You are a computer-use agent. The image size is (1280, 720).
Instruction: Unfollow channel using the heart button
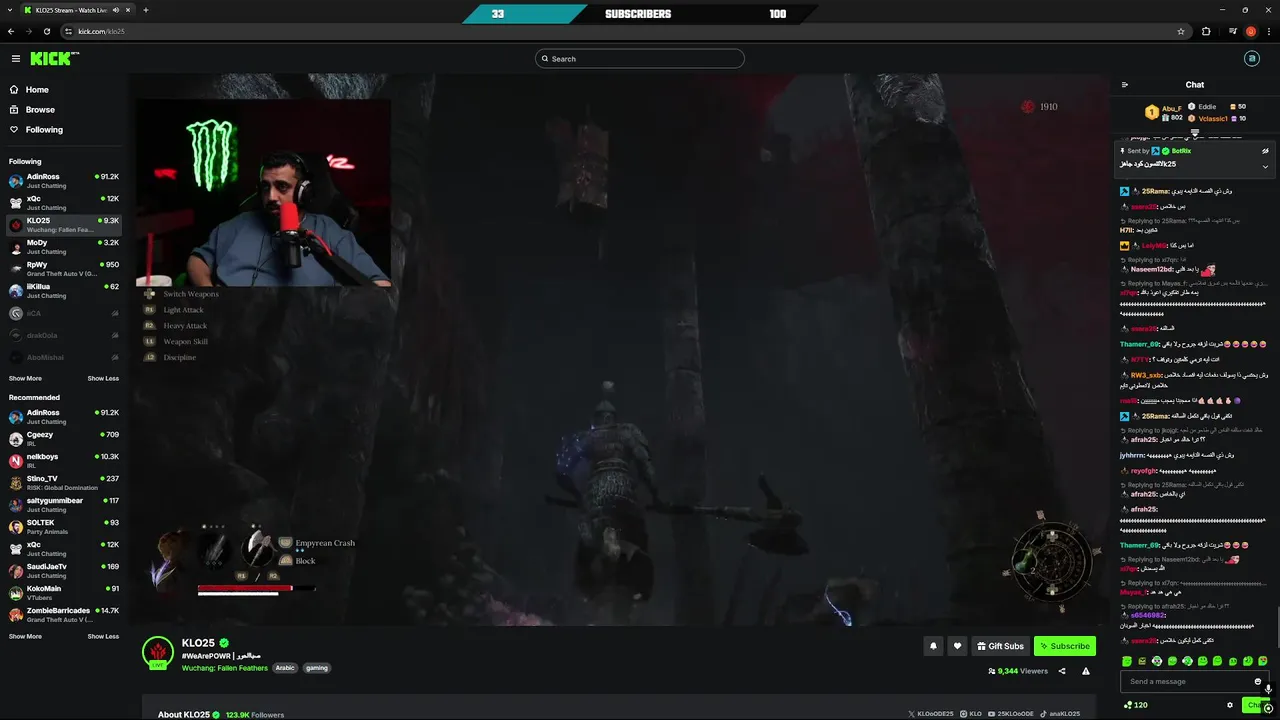(x=957, y=646)
